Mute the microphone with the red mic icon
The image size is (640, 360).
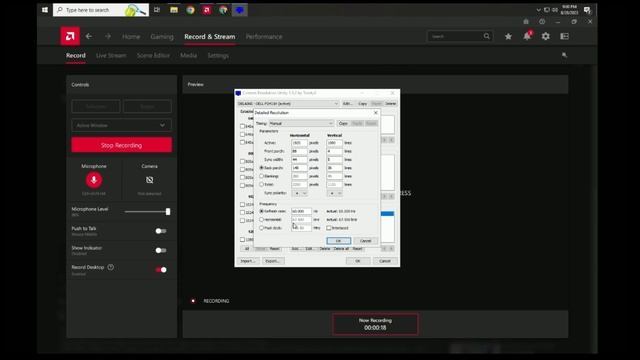click(94, 180)
